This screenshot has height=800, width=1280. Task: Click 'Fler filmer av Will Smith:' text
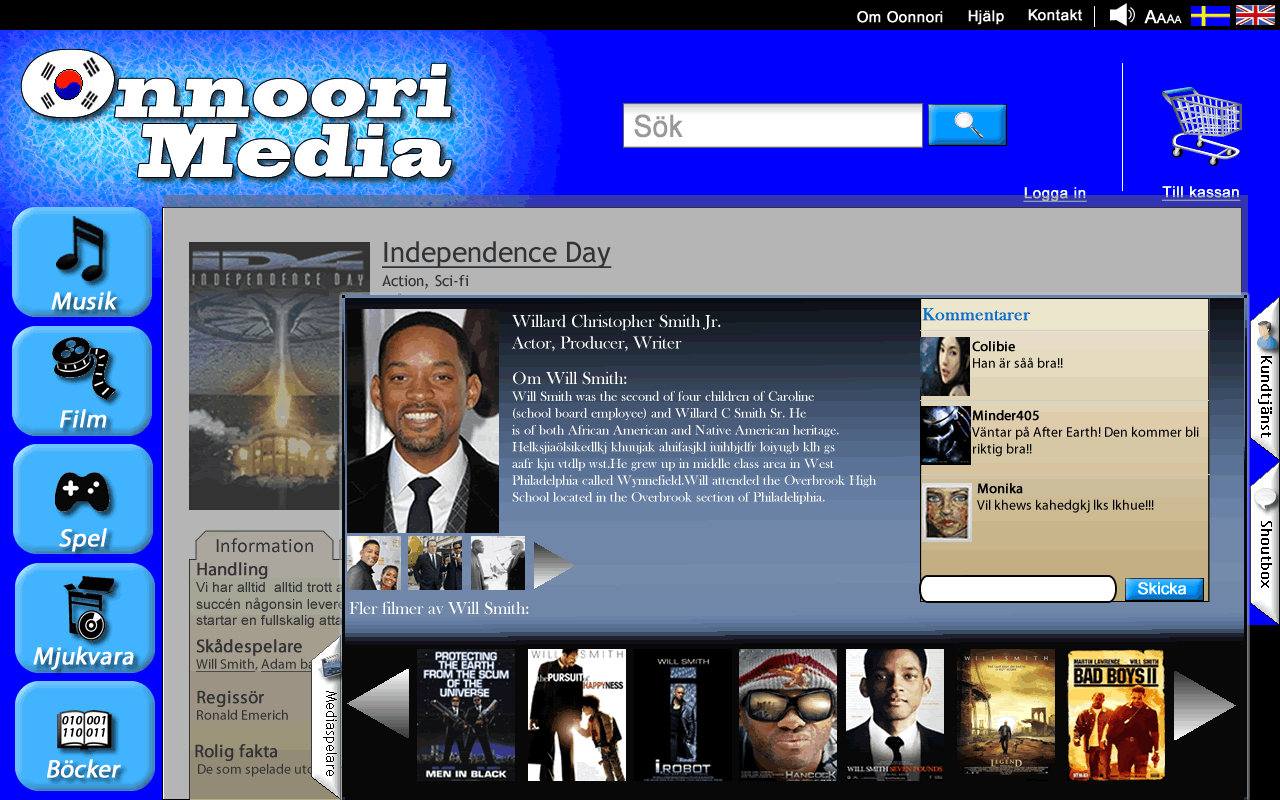pos(439,608)
